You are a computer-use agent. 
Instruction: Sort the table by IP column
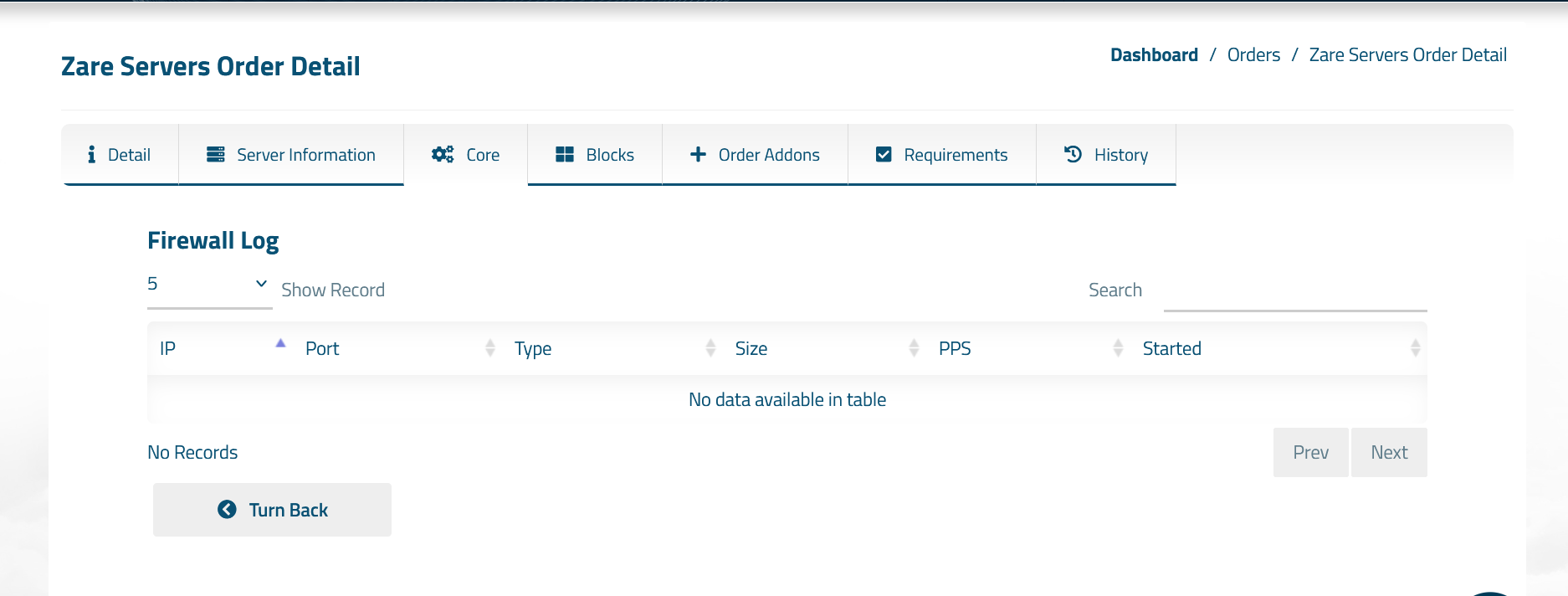coord(220,348)
